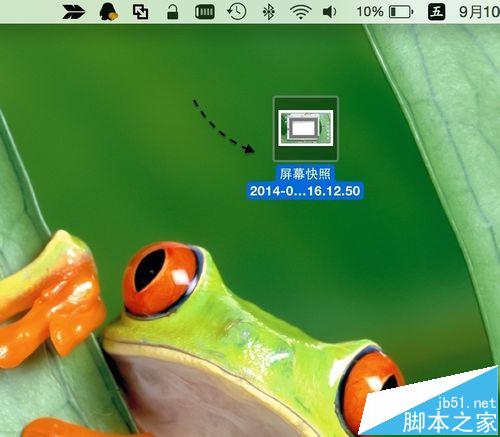500x437 pixels.
Task: Open the volume speaker control
Action: coord(329,12)
